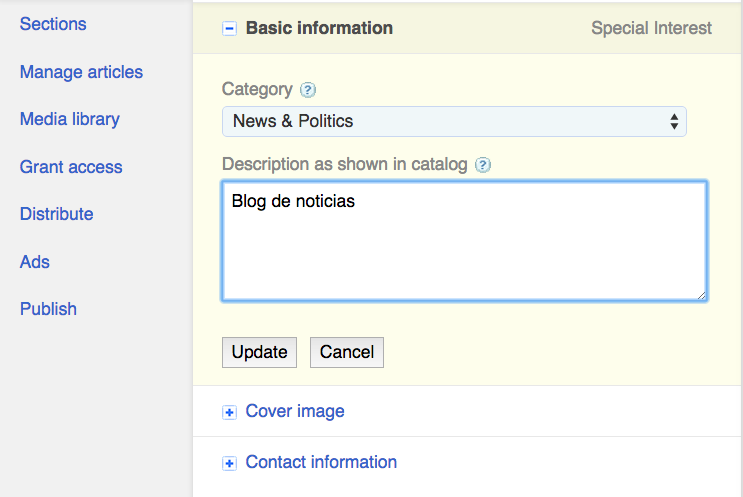Image resolution: width=743 pixels, height=497 pixels.
Task: Click the Contact information section link
Action: tap(321, 462)
